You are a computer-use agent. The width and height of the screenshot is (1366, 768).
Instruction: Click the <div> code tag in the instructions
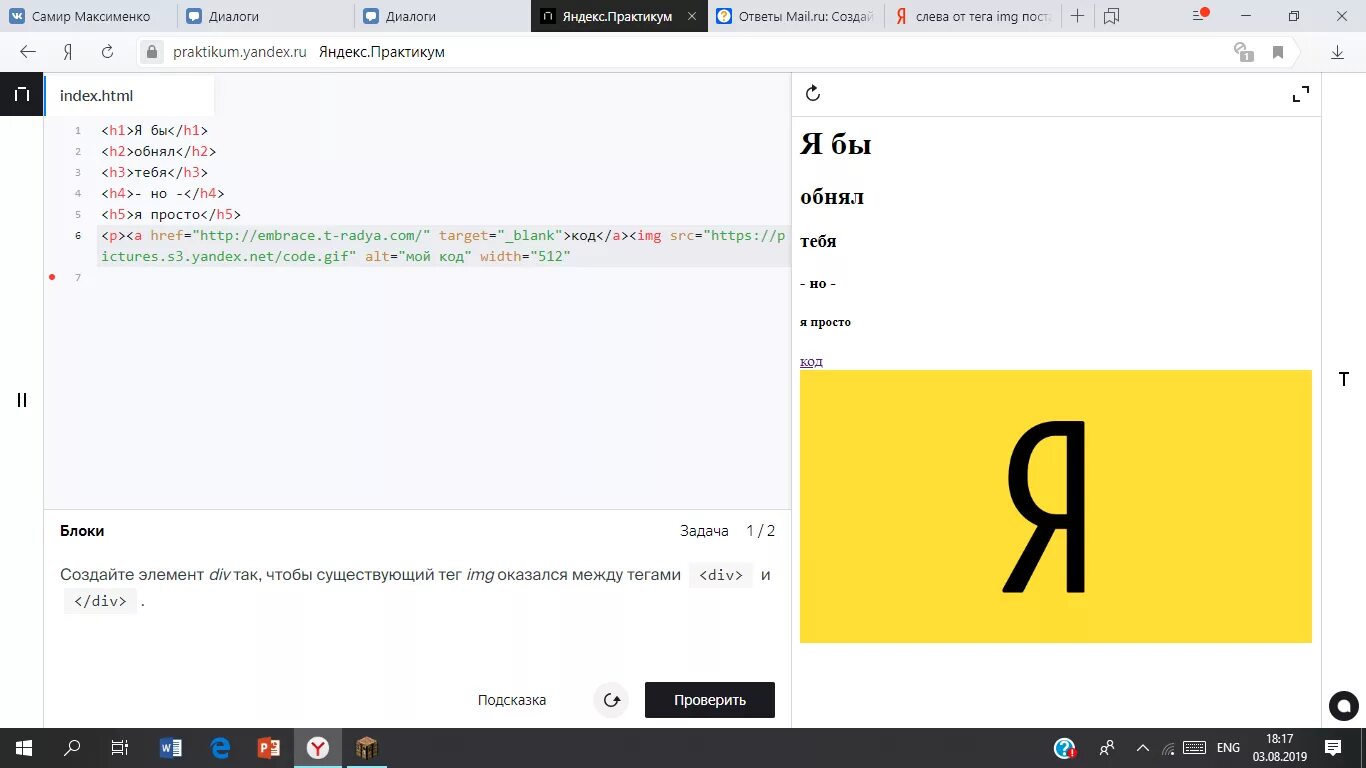coord(721,575)
